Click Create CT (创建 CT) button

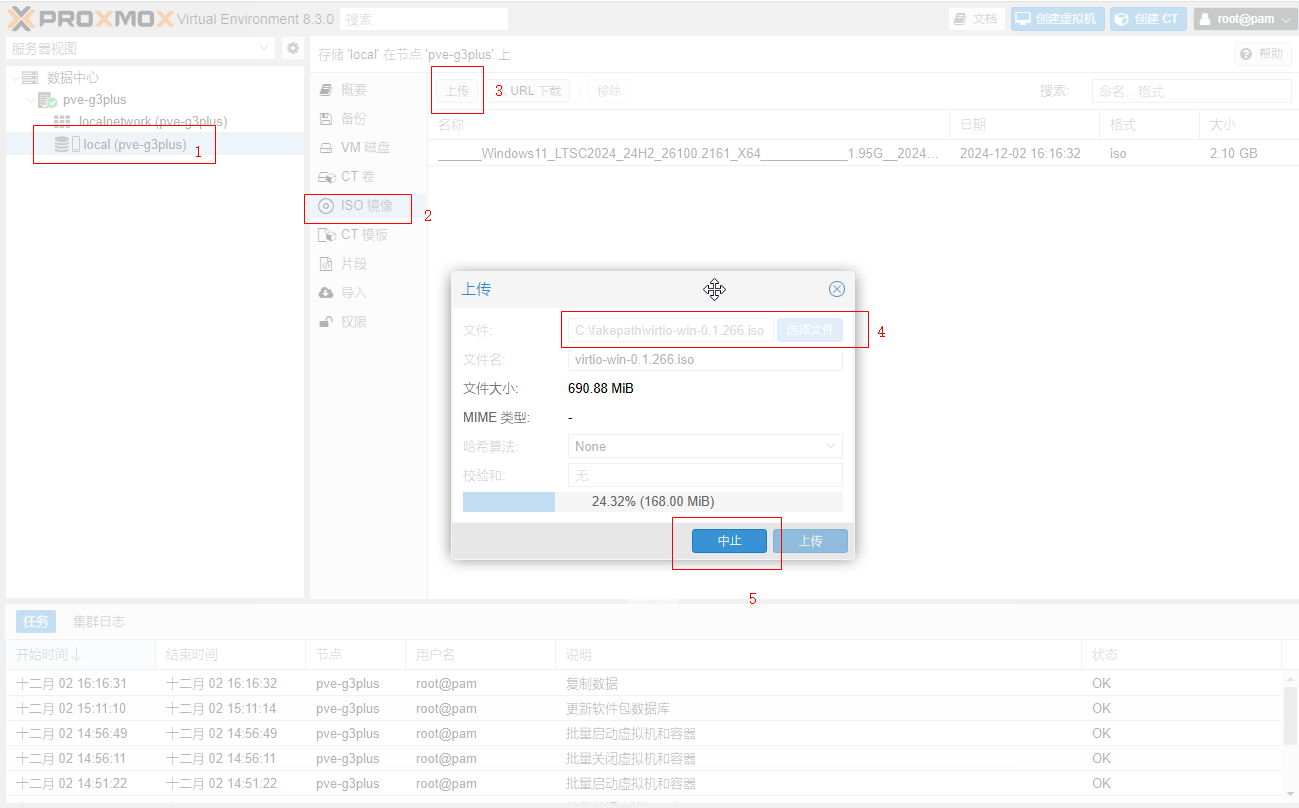[1148, 19]
